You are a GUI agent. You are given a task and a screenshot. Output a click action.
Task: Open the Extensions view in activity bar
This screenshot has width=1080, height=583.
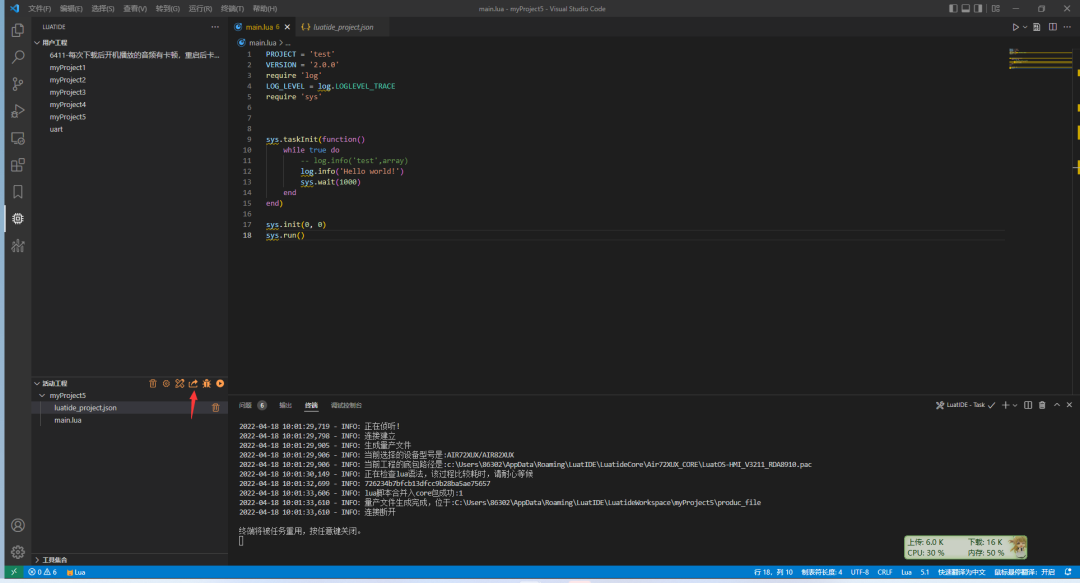click(17, 165)
